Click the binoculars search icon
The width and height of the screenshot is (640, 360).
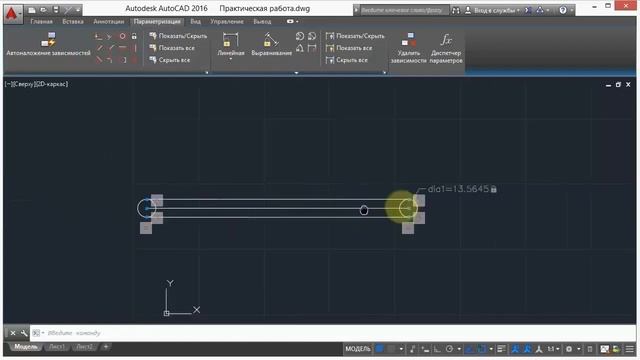[x=456, y=10]
